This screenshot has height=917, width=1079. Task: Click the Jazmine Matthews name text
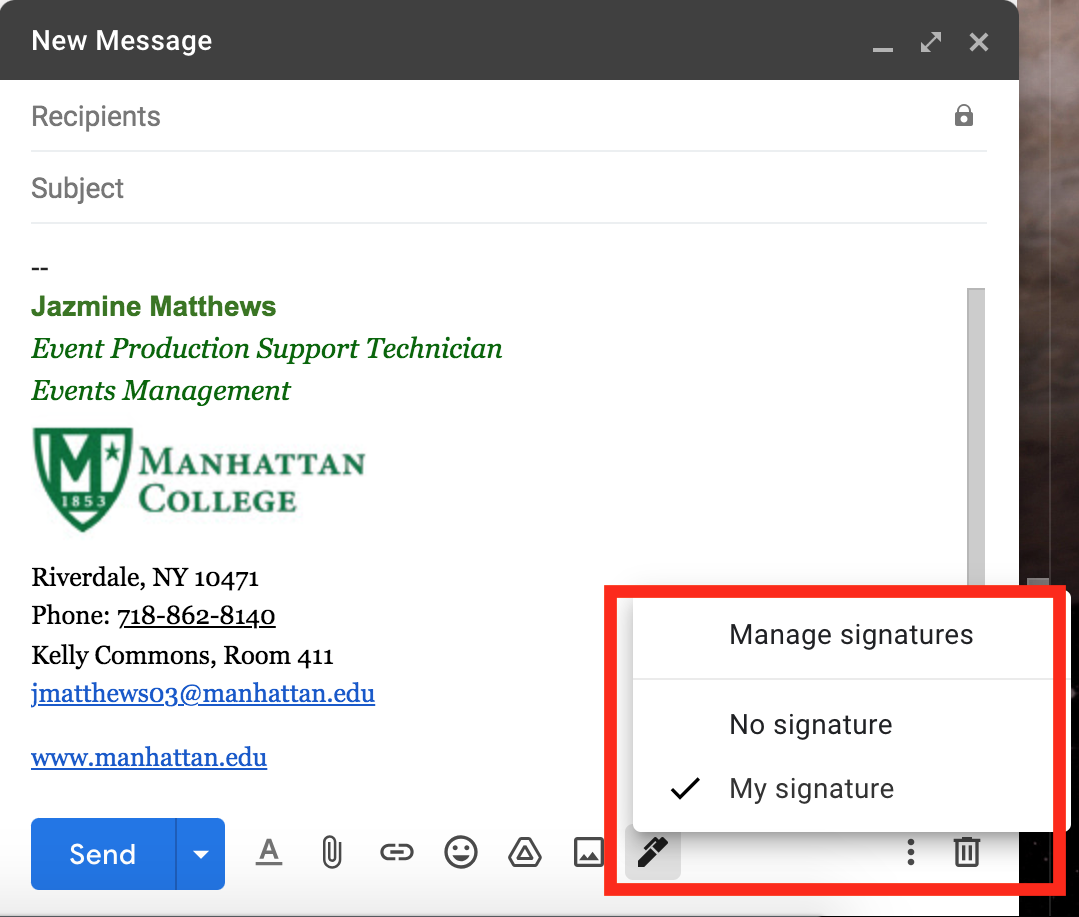tap(153, 307)
